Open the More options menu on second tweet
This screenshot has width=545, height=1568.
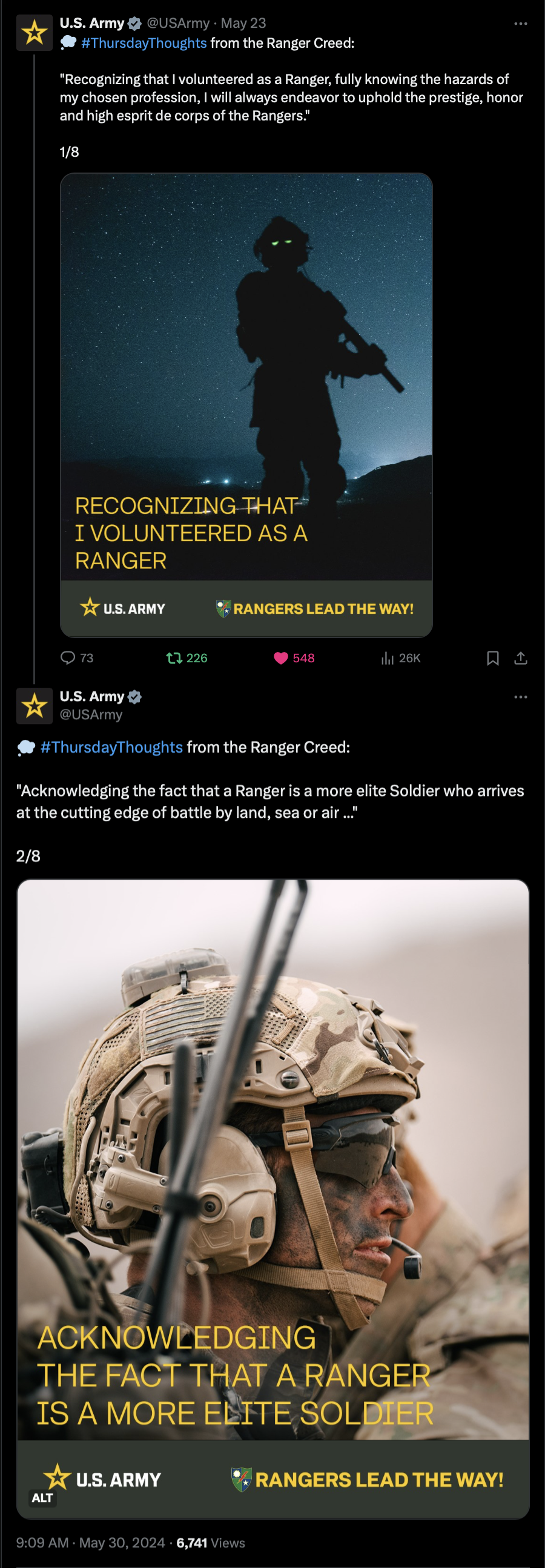pyautogui.click(x=521, y=697)
